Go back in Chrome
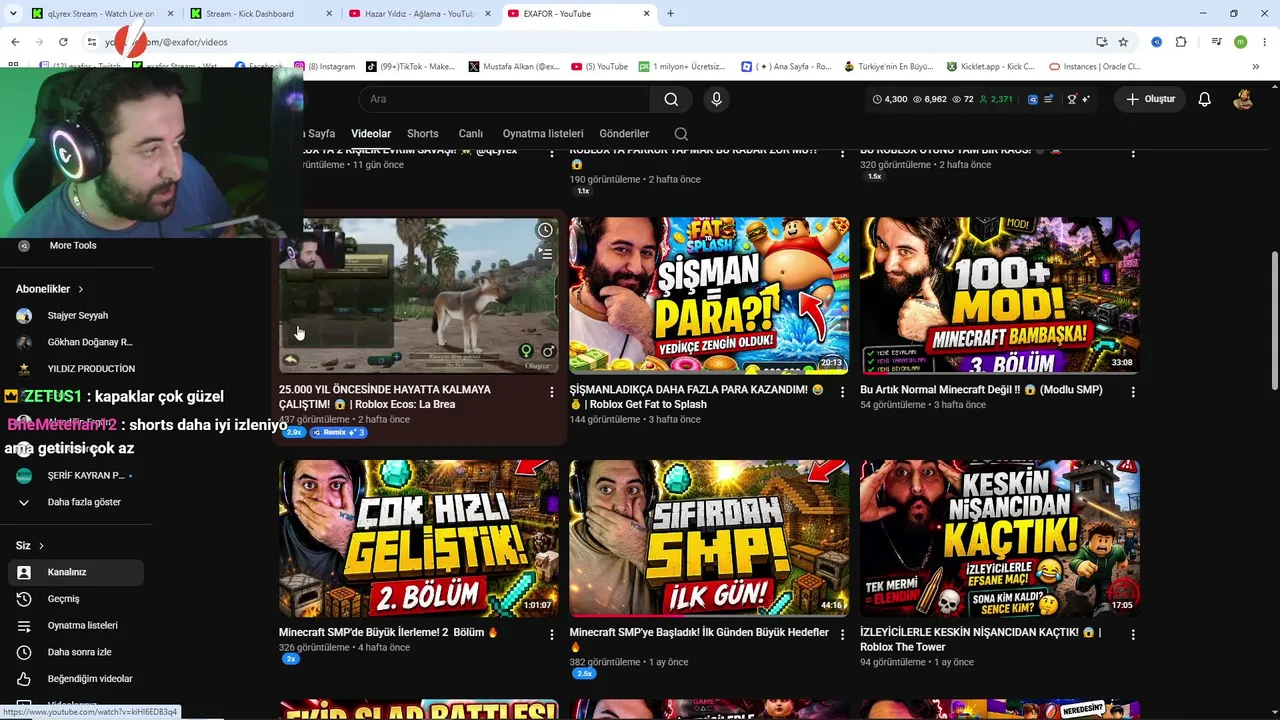Viewport: 1280px width, 720px height. pyautogui.click(x=15, y=42)
